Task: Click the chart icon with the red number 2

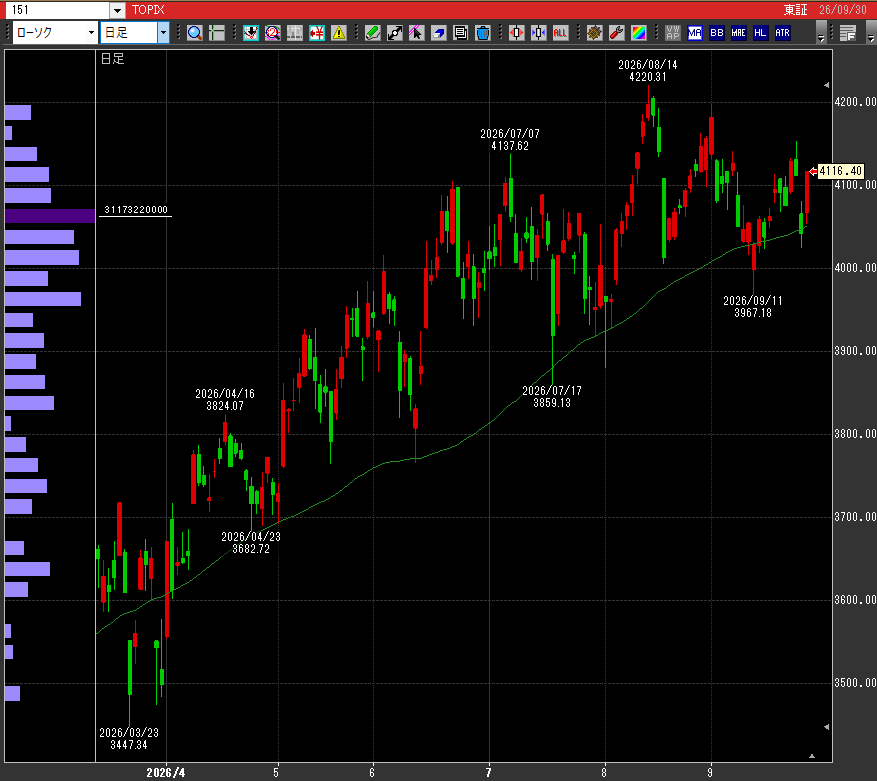Action: tap(272, 33)
